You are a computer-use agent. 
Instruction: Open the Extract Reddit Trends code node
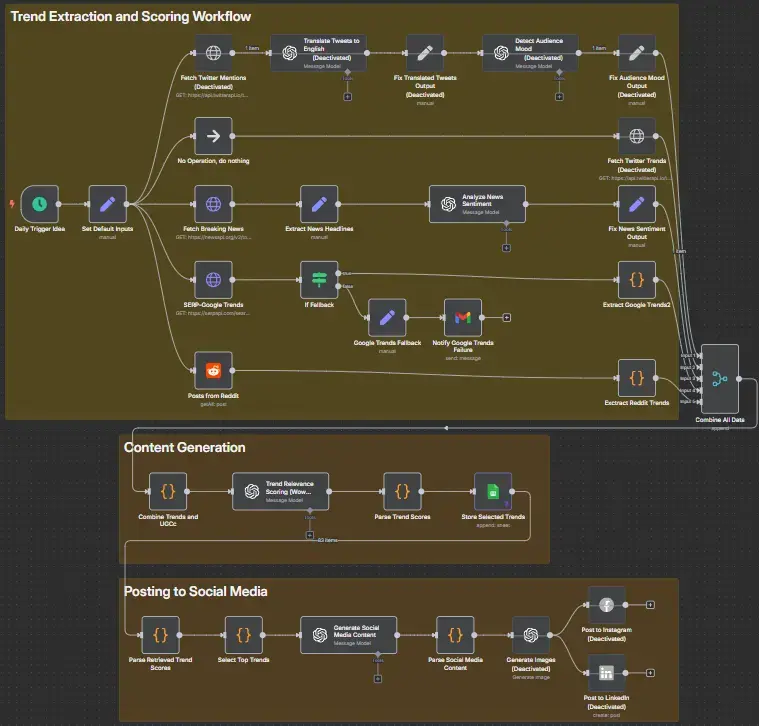click(x=637, y=378)
